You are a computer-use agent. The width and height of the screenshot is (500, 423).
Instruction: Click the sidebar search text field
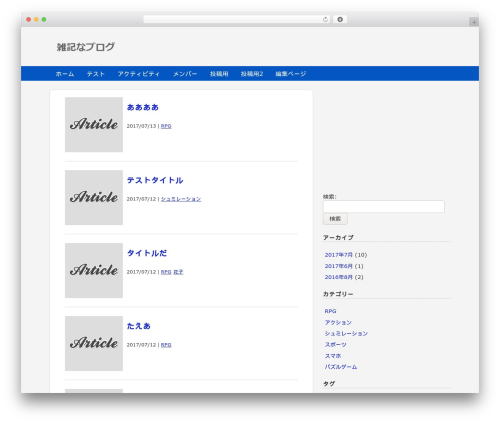pyautogui.click(x=384, y=206)
